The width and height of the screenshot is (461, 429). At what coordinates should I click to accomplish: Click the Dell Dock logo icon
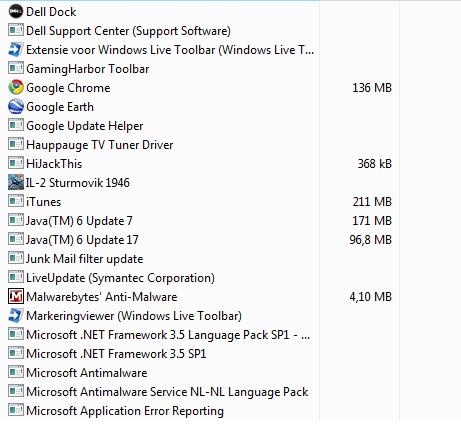tap(16, 12)
